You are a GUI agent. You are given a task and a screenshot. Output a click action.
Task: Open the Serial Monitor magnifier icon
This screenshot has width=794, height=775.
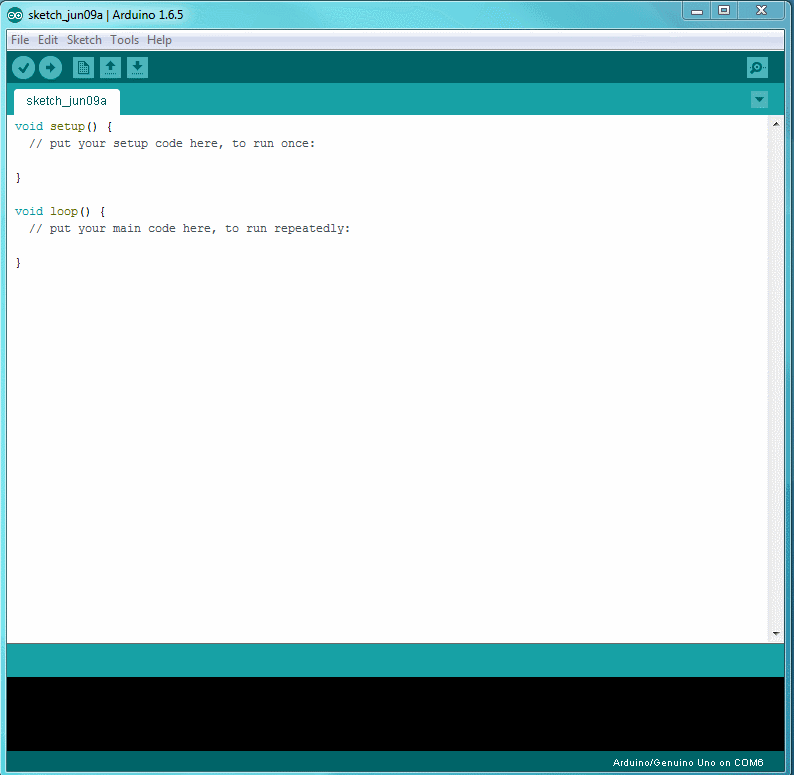tap(757, 67)
